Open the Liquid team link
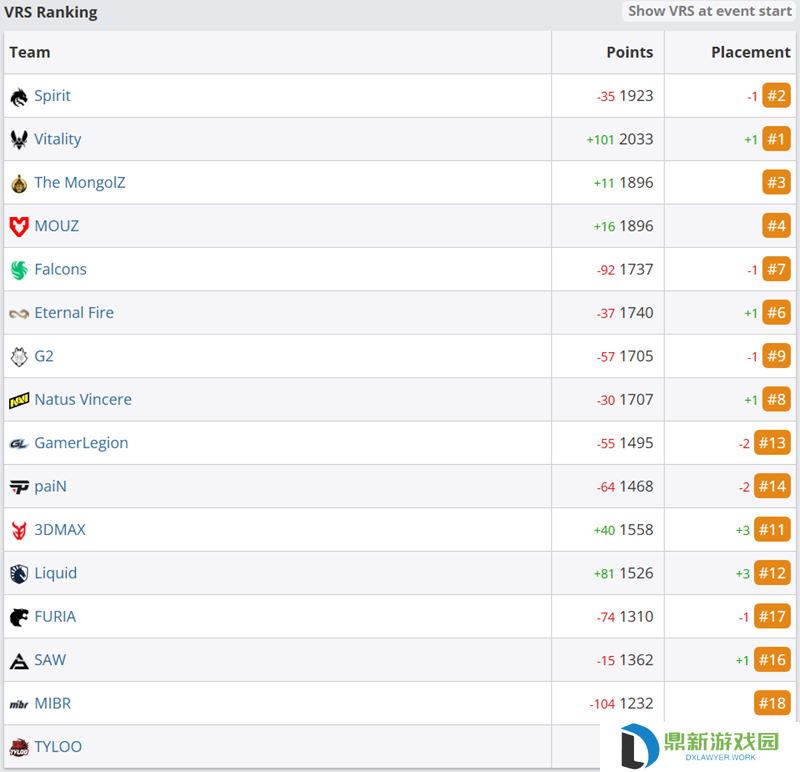 pos(56,573)
